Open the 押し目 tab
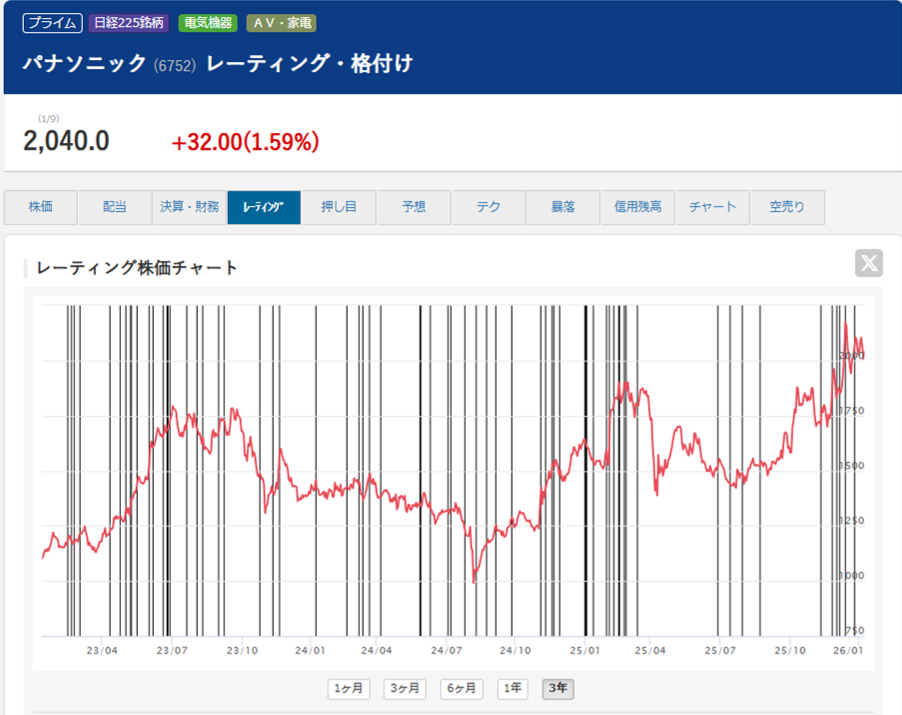Image resolution: width=902 pixels, height=715 pixels. pos(339,207)
